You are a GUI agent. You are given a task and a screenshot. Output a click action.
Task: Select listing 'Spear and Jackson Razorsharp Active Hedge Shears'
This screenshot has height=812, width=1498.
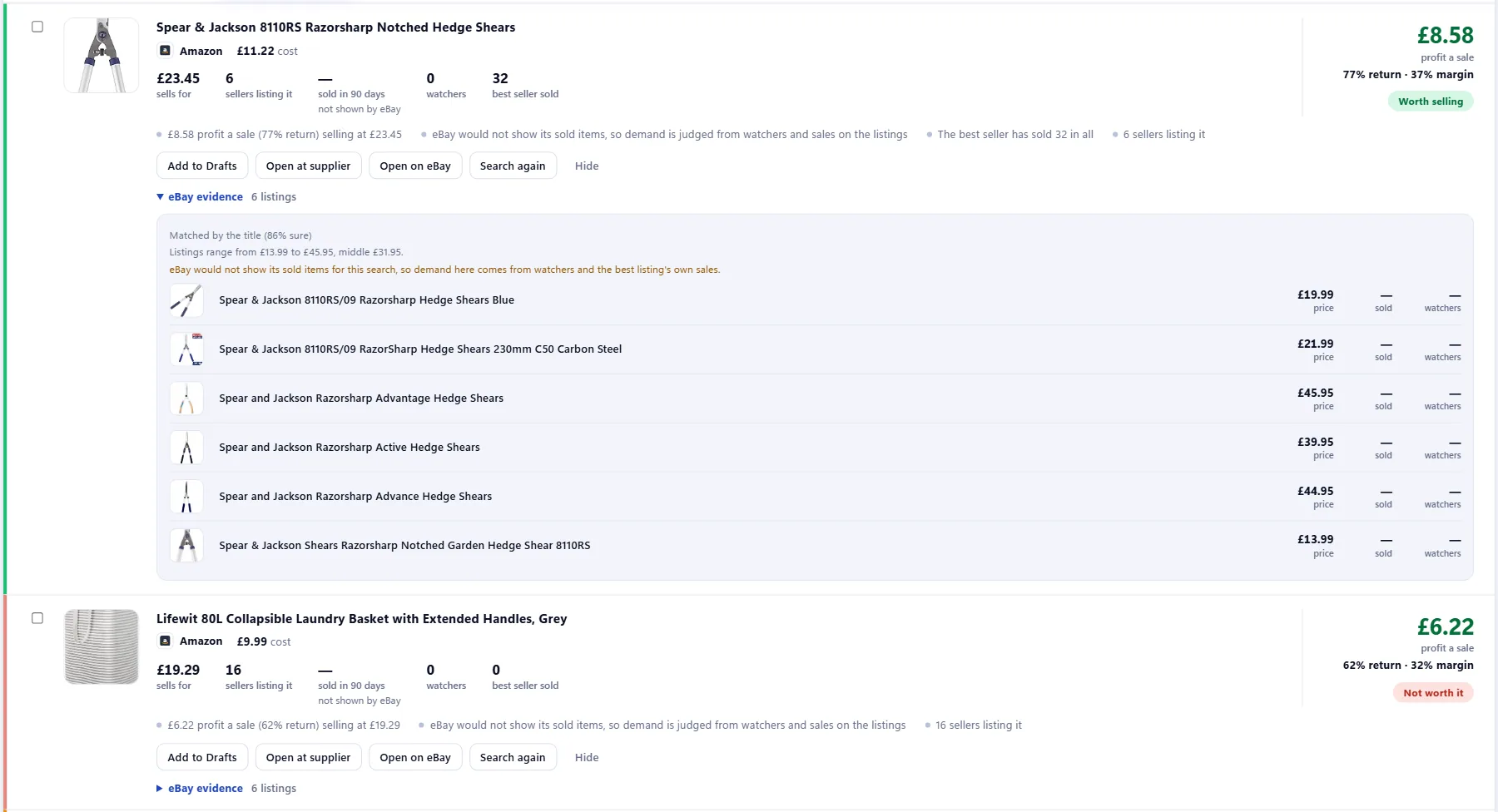point(350,448)
